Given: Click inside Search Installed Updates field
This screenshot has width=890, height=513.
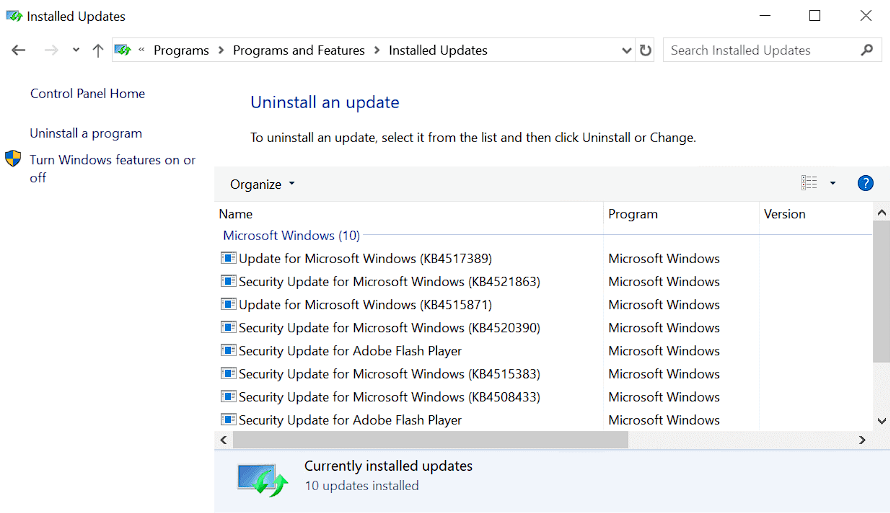Looking at the screenshot, I should pyautogui.click(x=760, y=50).
